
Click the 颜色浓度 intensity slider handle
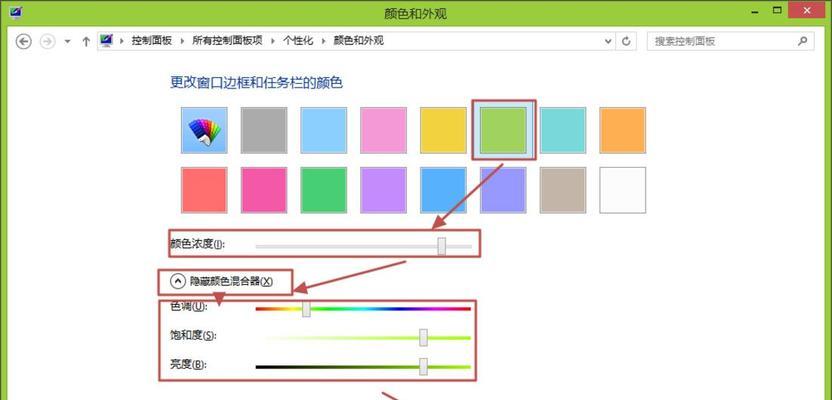pos(441,246)
